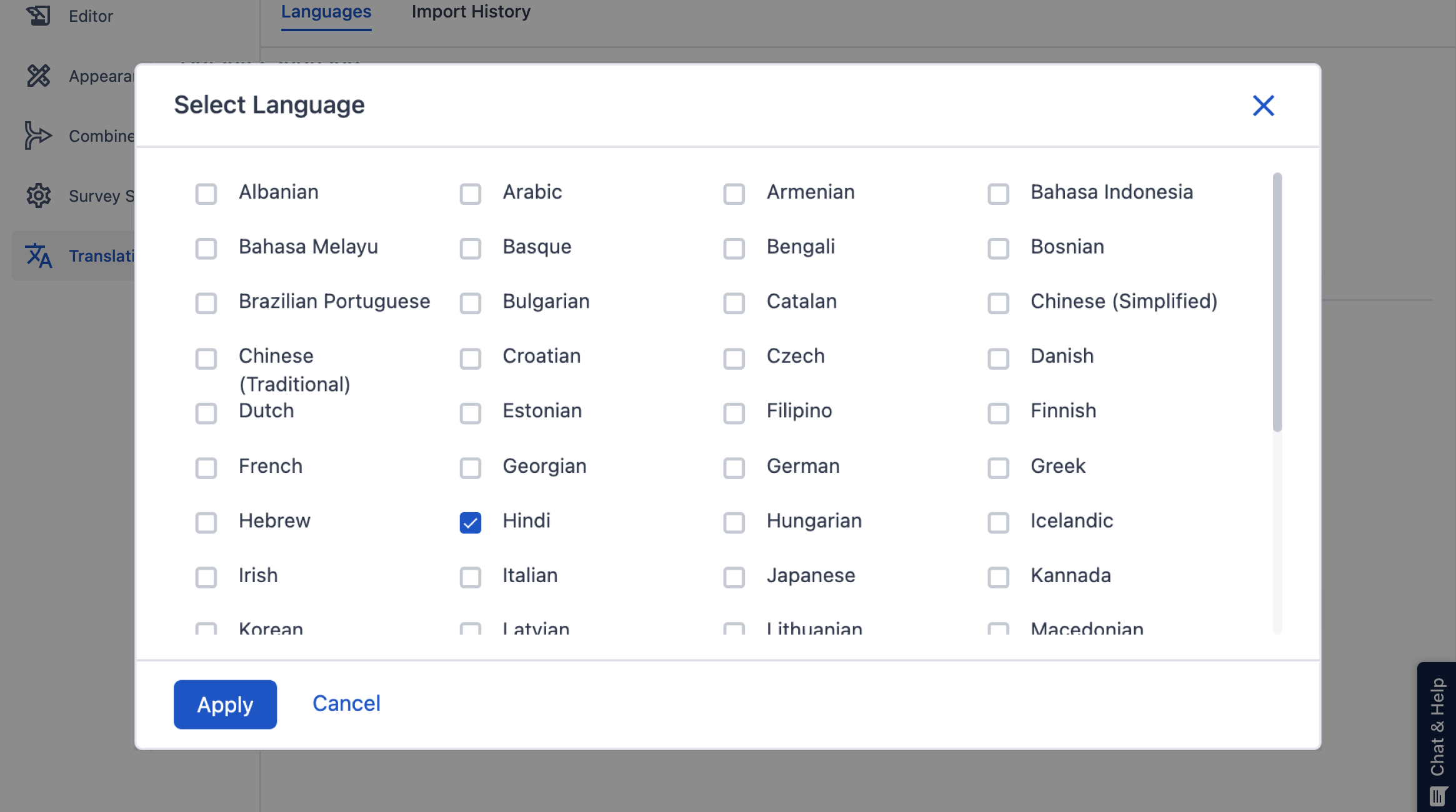
Task: Click the Japanese language label
Action: tap(810, 576)
